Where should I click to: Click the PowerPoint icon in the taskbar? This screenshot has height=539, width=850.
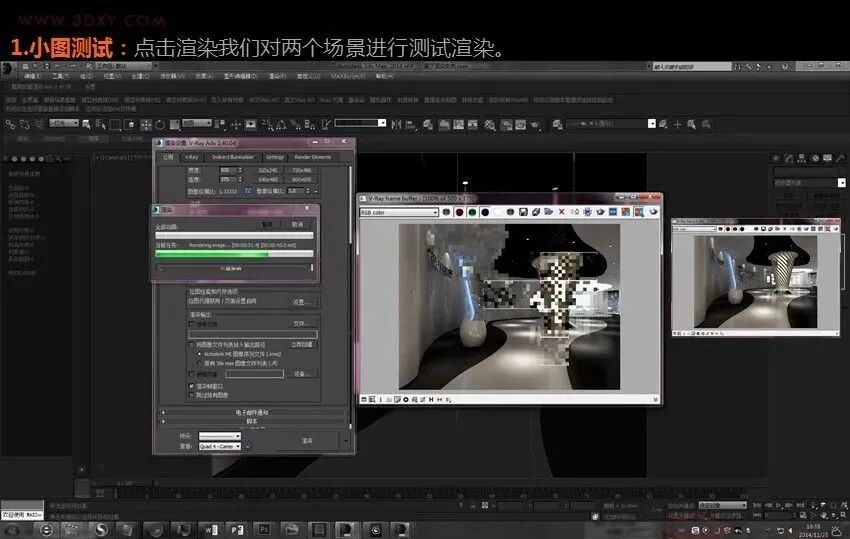tap(237, 529)
